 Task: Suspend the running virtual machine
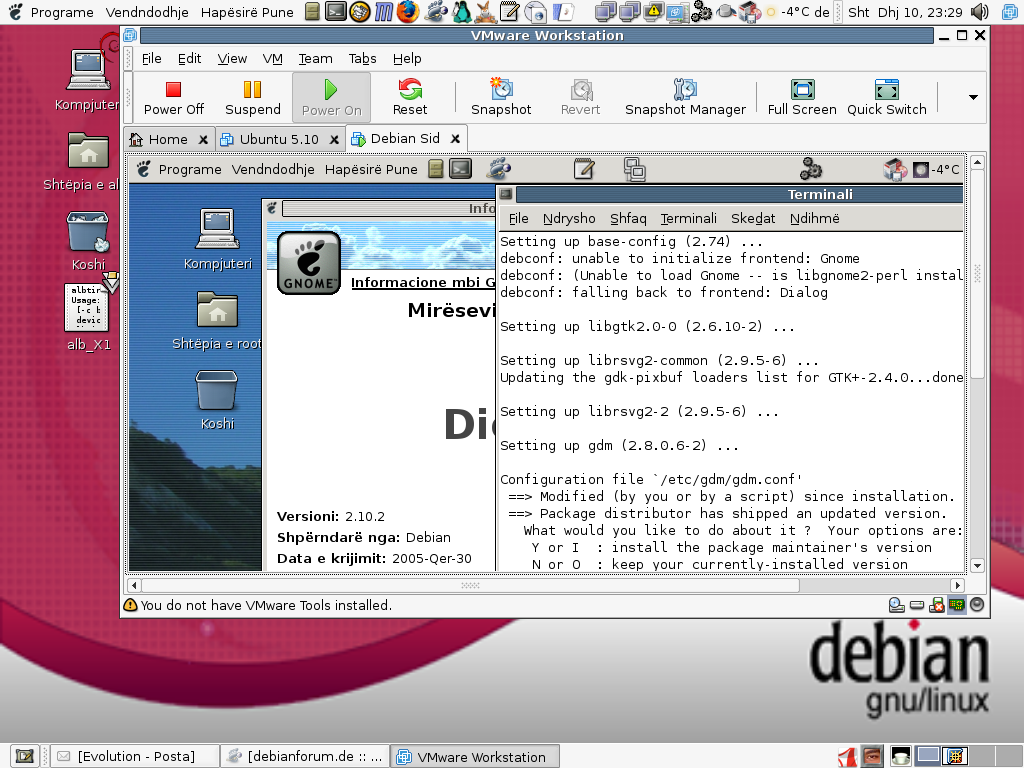coord(253,98)
